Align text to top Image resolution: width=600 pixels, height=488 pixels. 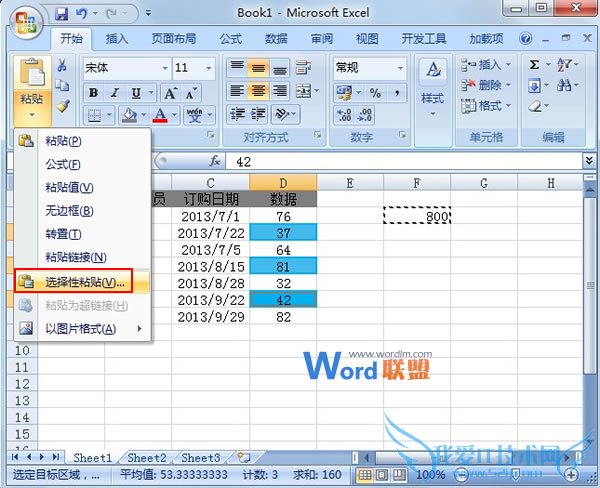237,68
